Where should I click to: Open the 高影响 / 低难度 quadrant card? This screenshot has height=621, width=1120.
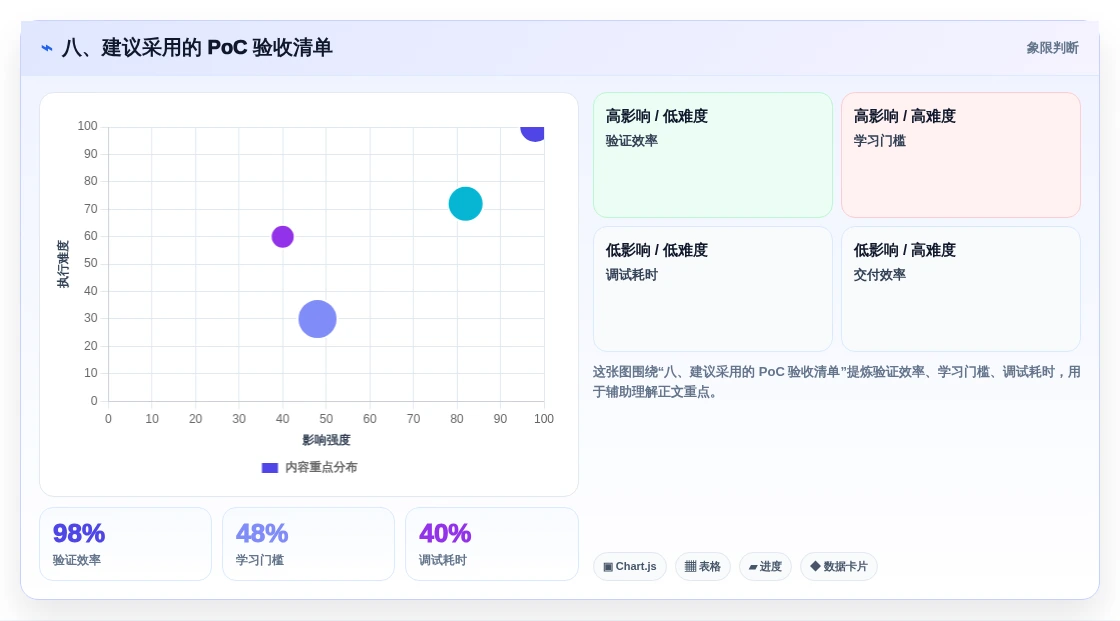coord(713,155)
